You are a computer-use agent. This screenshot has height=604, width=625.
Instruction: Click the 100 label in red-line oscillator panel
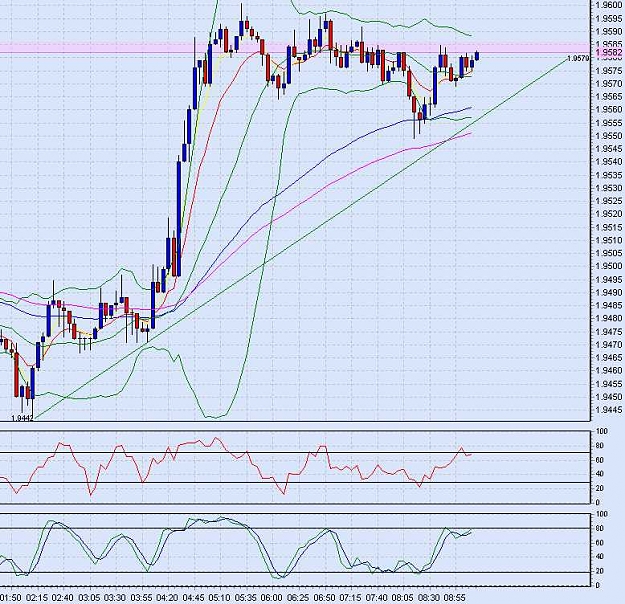(602, 431)
